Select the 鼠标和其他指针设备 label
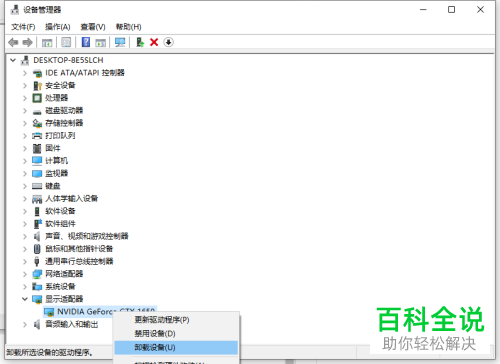500x364 pixels. pos(79,249)
